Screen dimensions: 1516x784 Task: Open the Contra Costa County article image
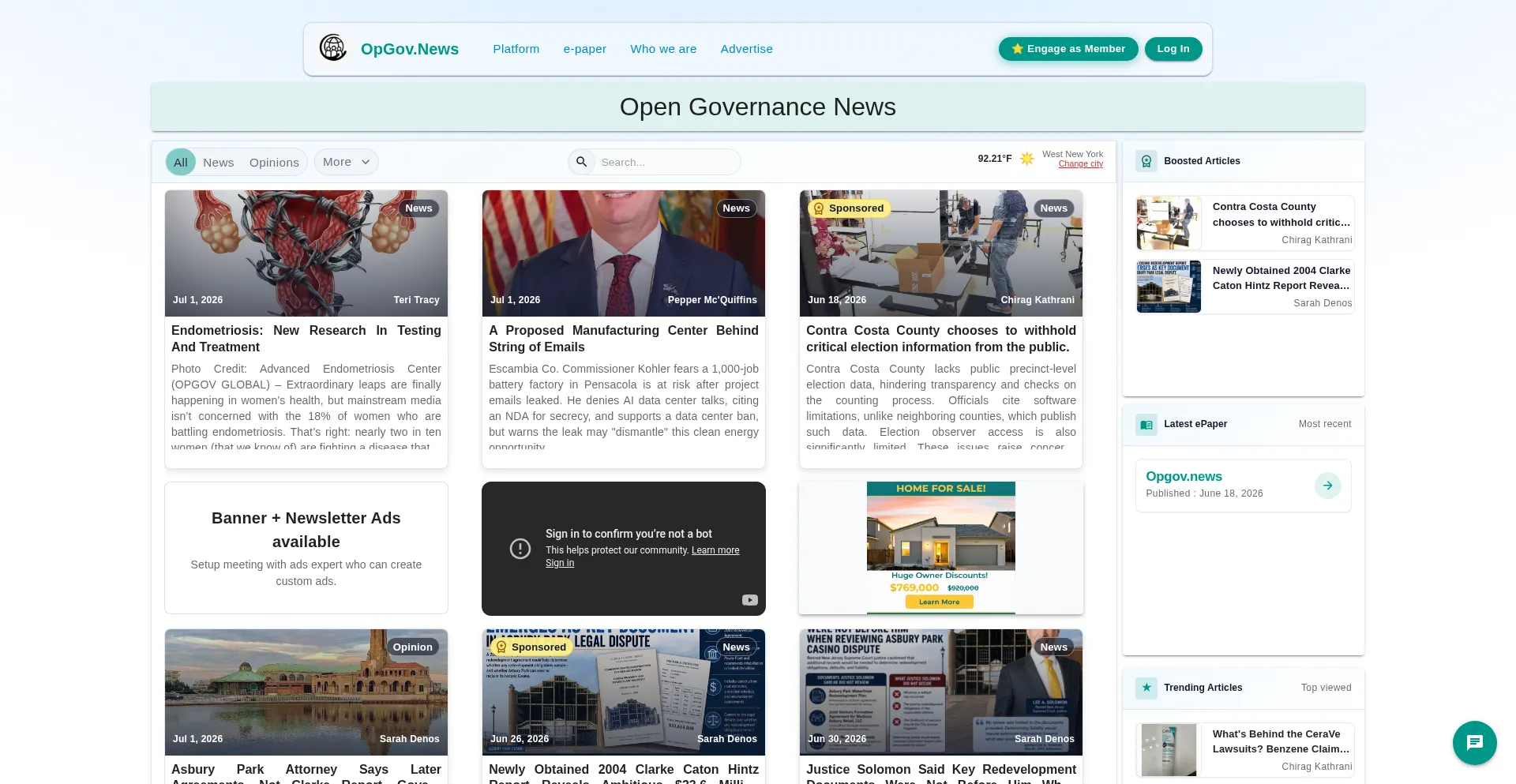coord(941,253)
